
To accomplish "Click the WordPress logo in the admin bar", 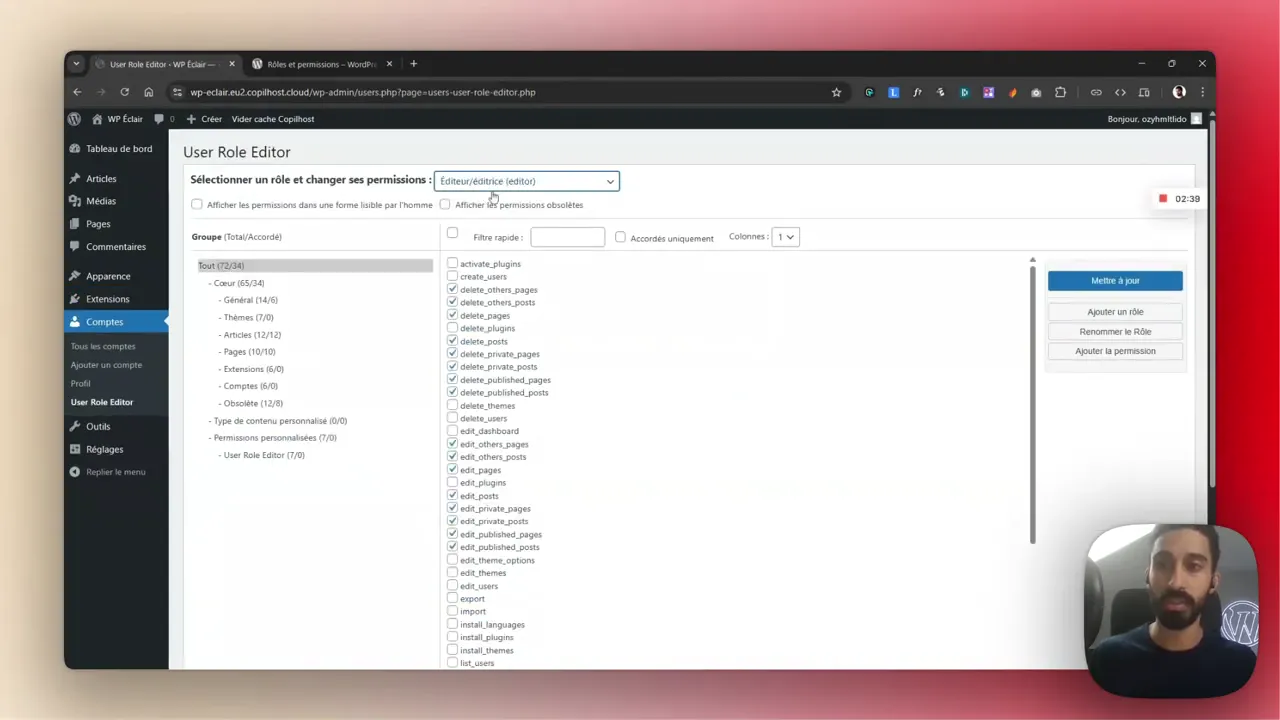I will pos(74,119).
